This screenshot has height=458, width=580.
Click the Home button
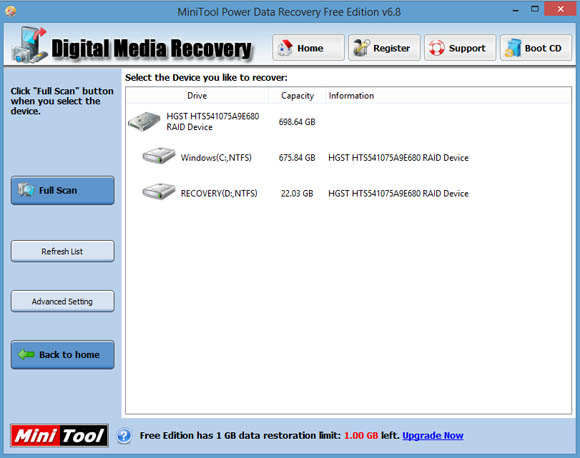click(x=308, y=48)
